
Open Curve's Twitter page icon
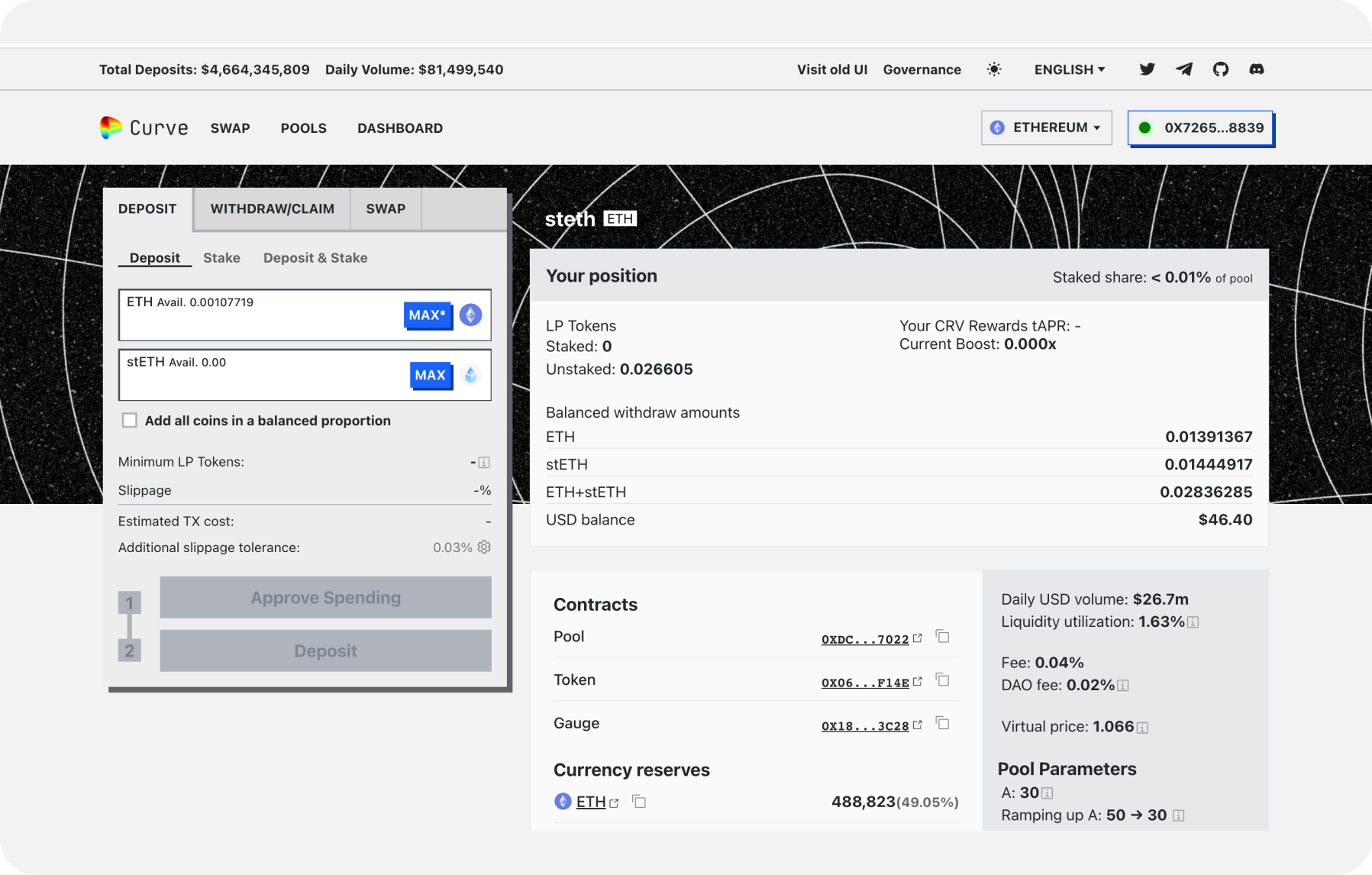pos(1147,69)
